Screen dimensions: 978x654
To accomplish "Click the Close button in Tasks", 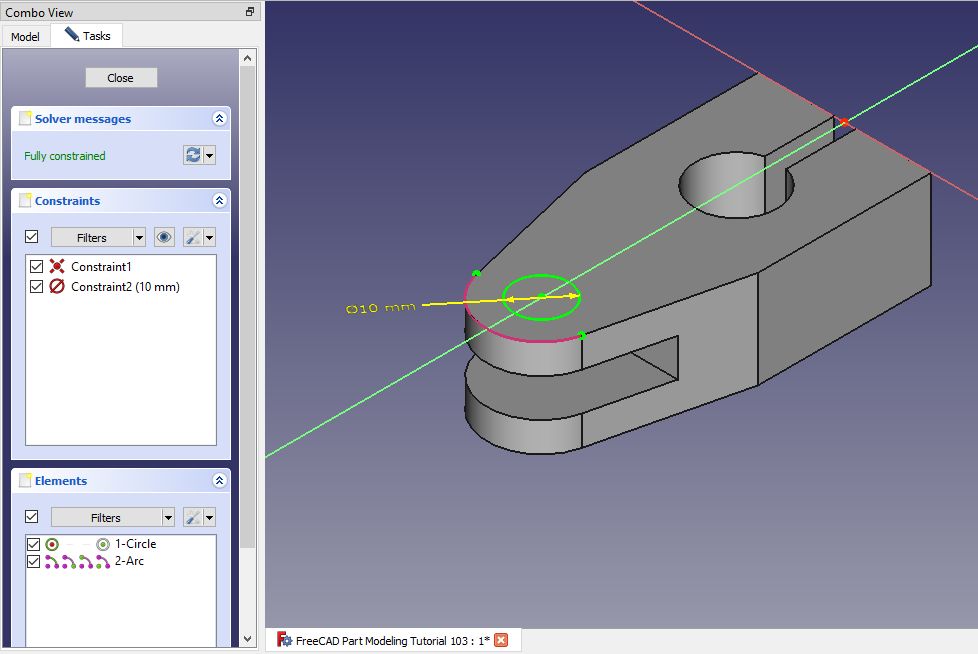I will pos(120,78).
